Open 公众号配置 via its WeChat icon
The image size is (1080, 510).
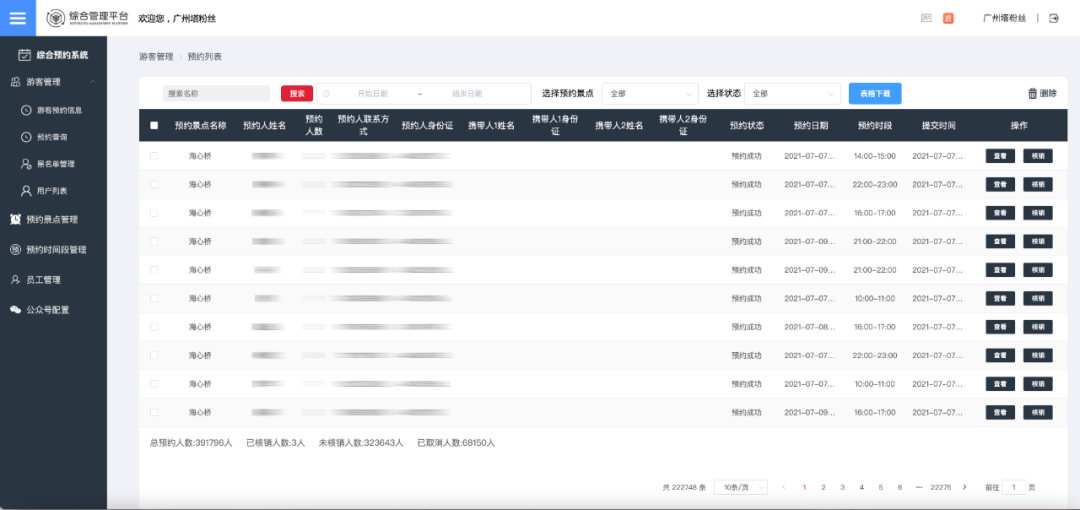(x=15, y=310)
